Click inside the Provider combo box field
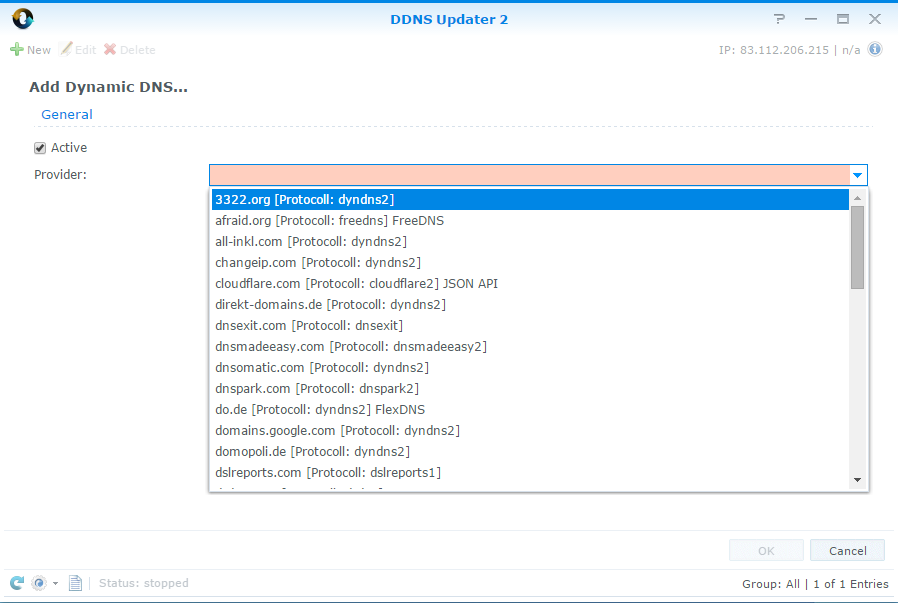Screen dimensions: 898x603 (528, 175)
